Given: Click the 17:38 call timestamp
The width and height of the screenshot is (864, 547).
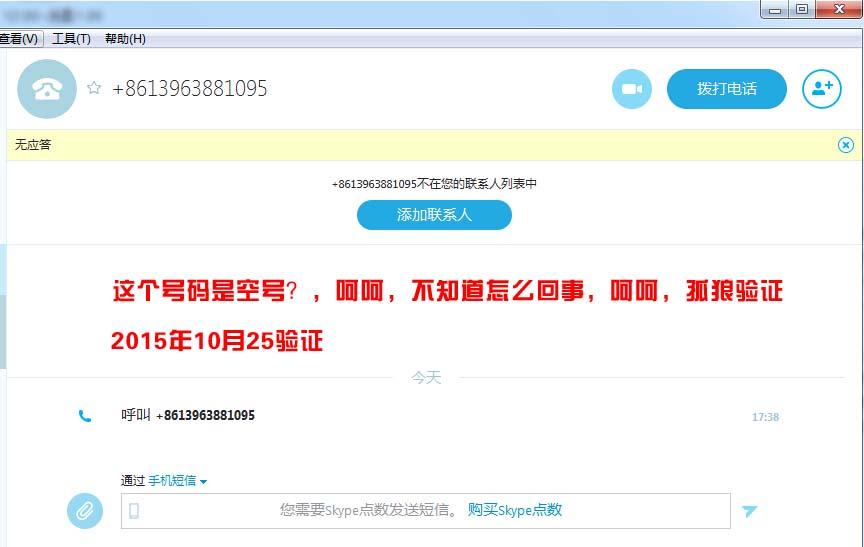Looking at the screenshot, I should coord(765,417).
